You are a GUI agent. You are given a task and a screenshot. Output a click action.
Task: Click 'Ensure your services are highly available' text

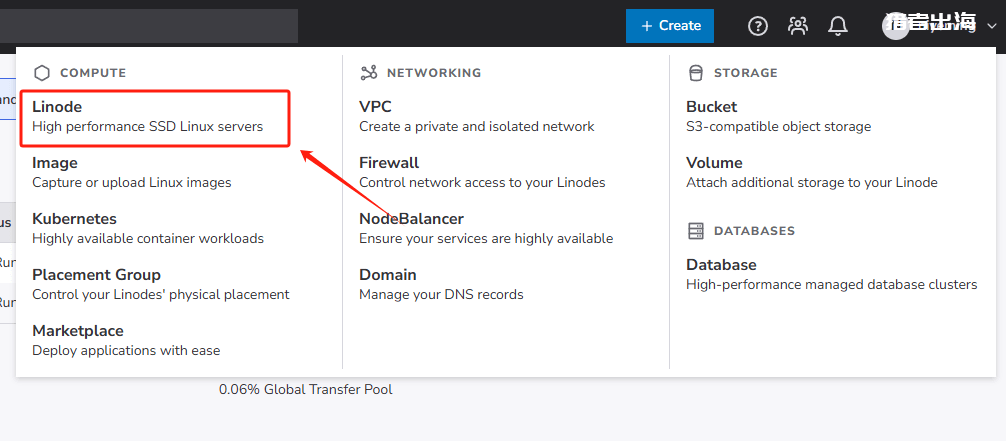pyautogui.click(x=486, y=239)
